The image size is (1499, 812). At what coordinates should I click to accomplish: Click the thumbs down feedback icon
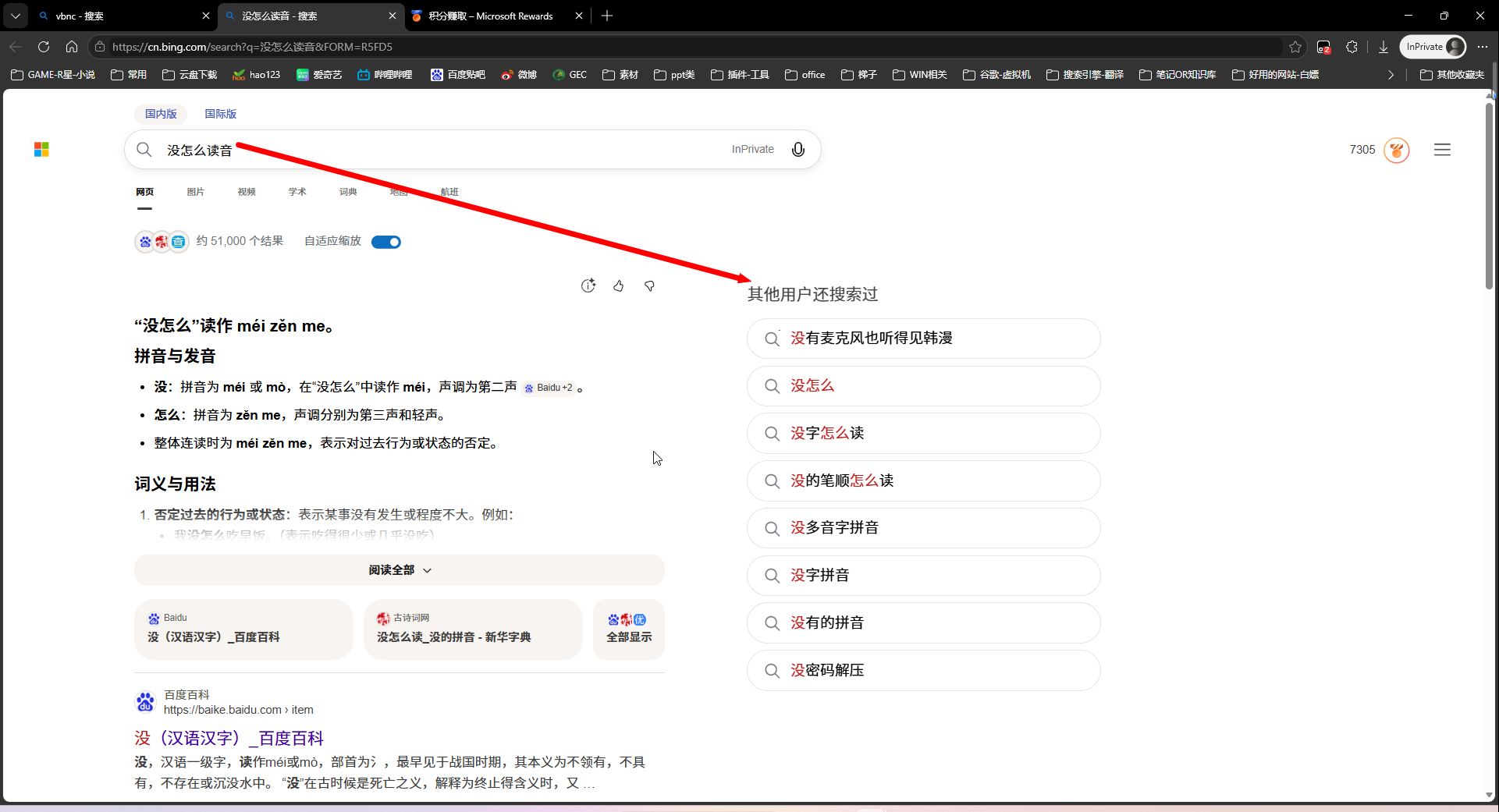click(649, 285)
